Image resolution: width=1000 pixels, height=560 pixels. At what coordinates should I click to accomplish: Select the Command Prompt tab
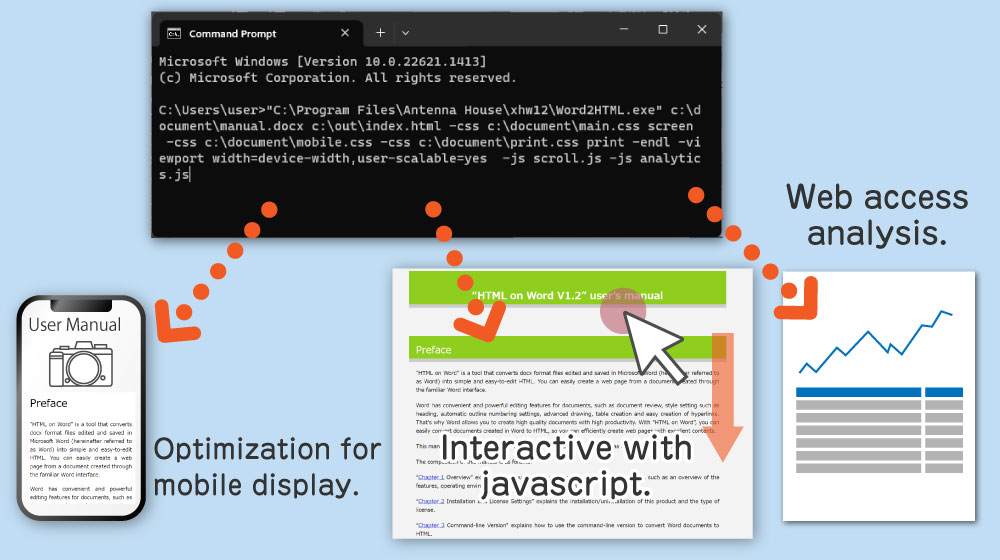[x=261, y=33]
